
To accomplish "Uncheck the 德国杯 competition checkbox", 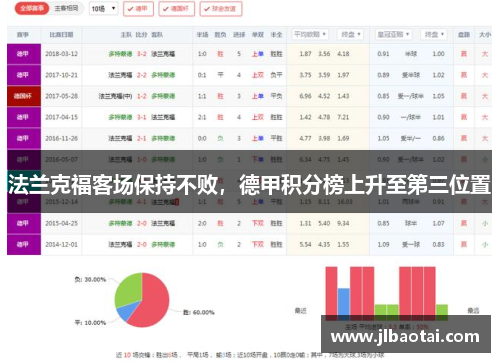I will pyautogui.click(x=176, y=9).
